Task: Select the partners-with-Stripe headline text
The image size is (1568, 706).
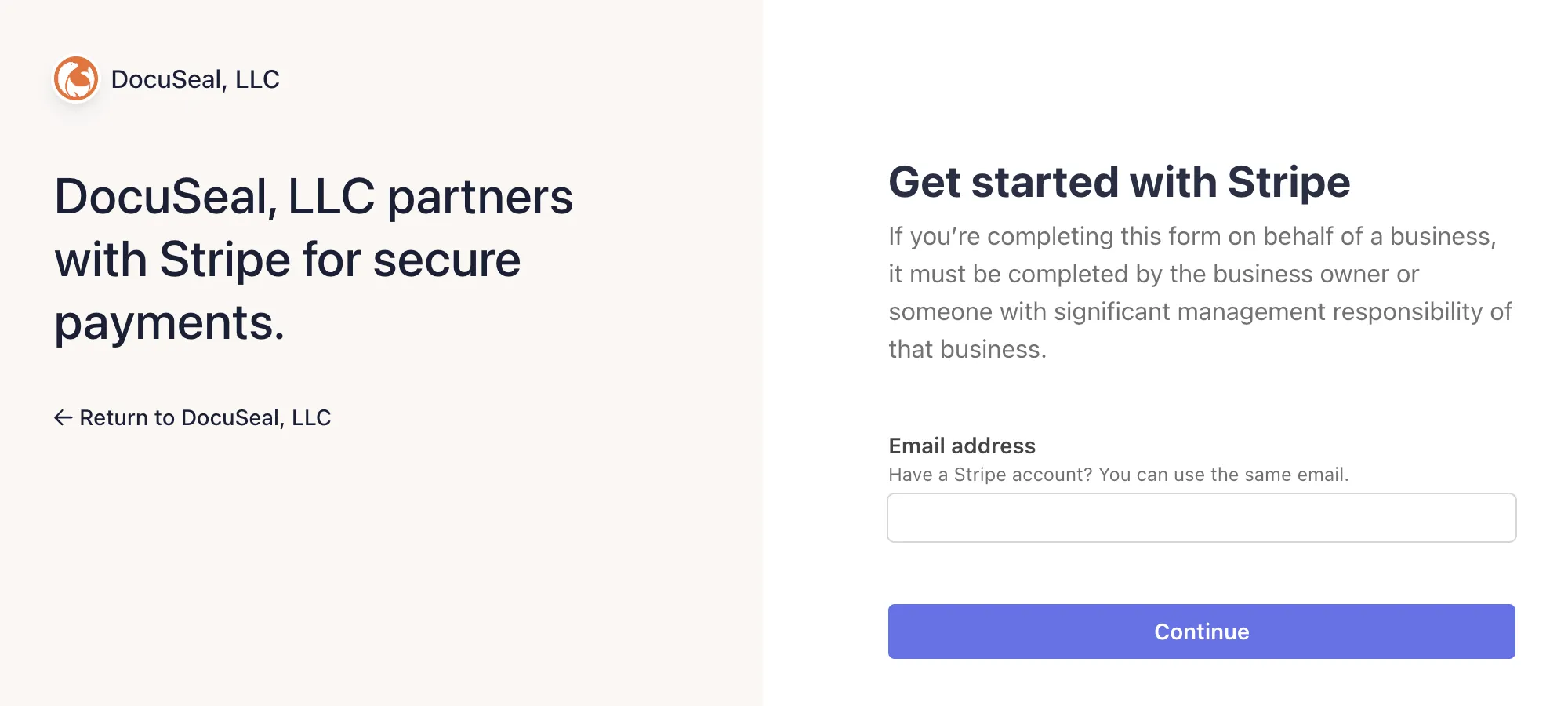Action: pos(314,259)
